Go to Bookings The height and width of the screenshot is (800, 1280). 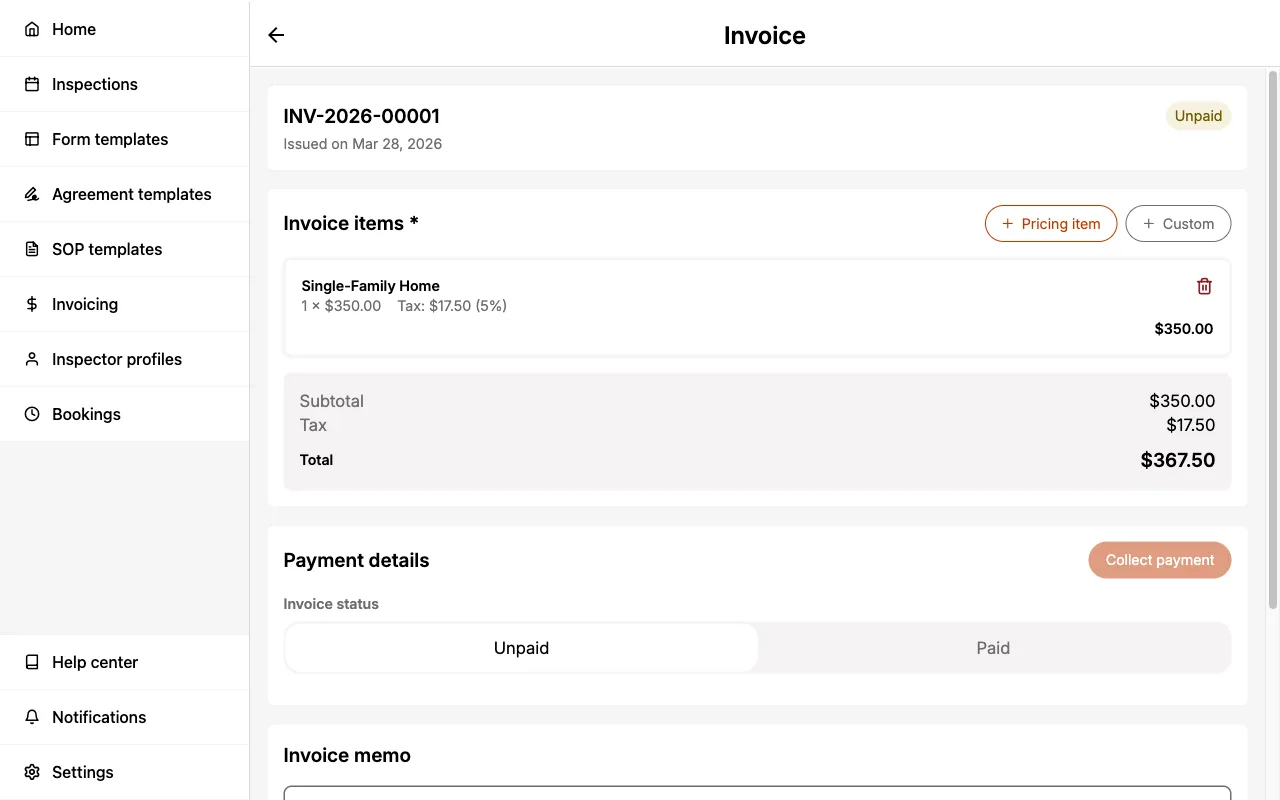(x=124, y=414)
